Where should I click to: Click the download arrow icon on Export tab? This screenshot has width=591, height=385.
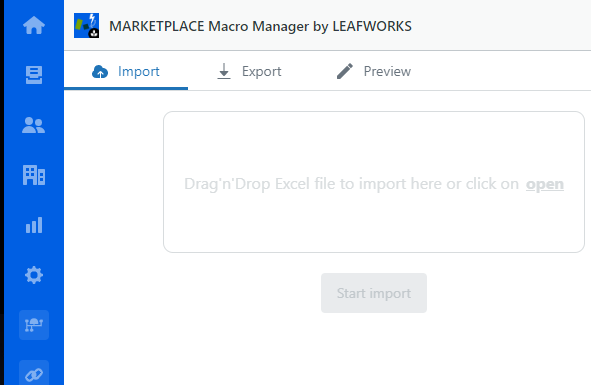[224, 71]
